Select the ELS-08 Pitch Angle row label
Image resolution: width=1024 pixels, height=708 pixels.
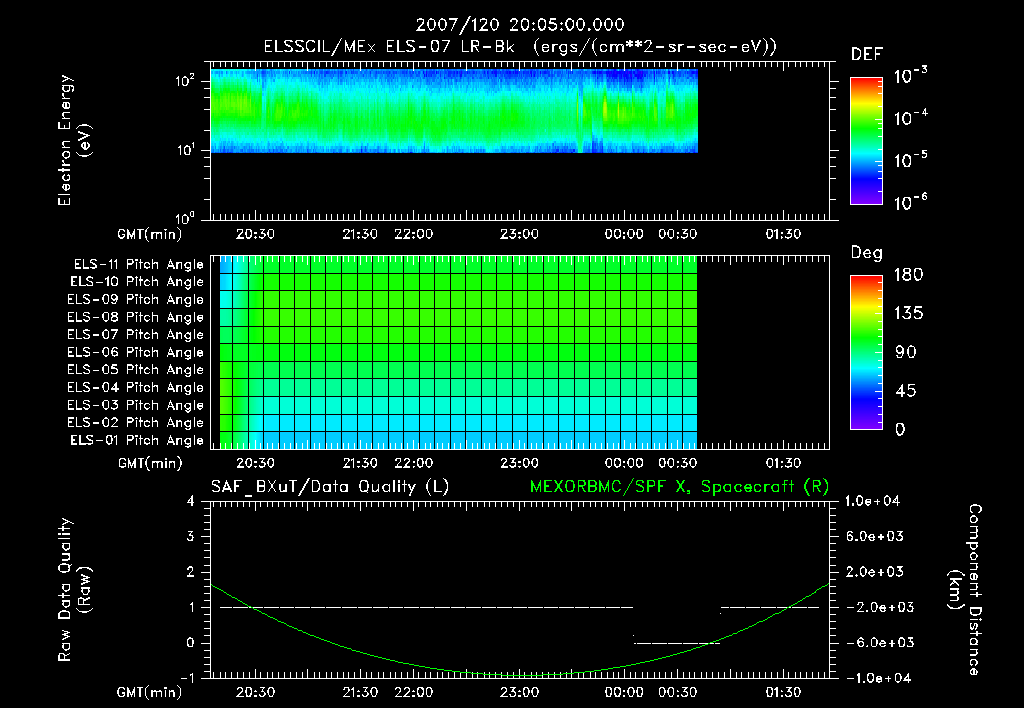coord(136,317)
